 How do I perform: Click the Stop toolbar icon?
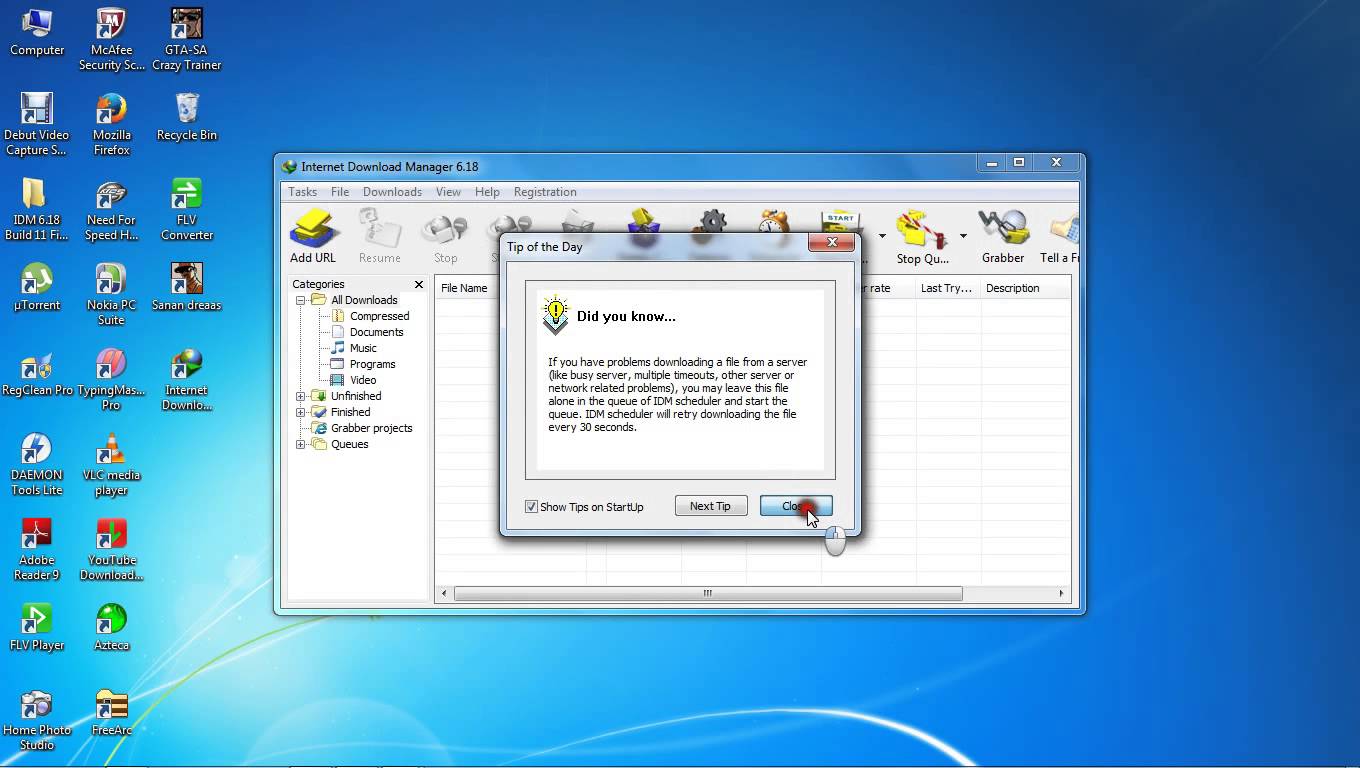[445, 237]
